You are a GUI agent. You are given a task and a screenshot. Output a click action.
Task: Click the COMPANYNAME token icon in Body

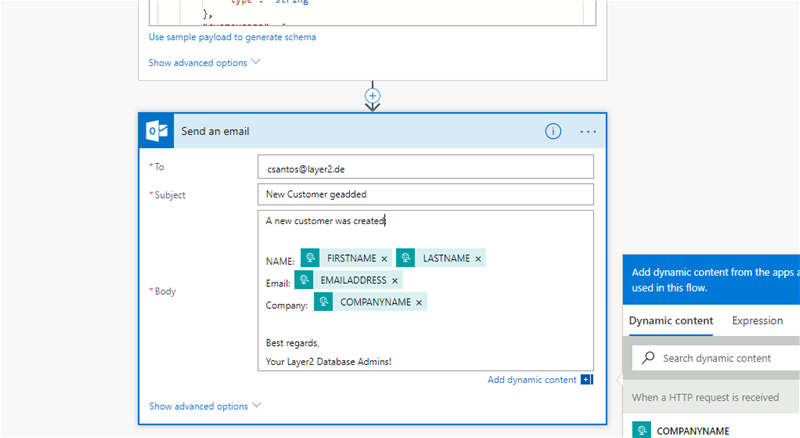324,302
